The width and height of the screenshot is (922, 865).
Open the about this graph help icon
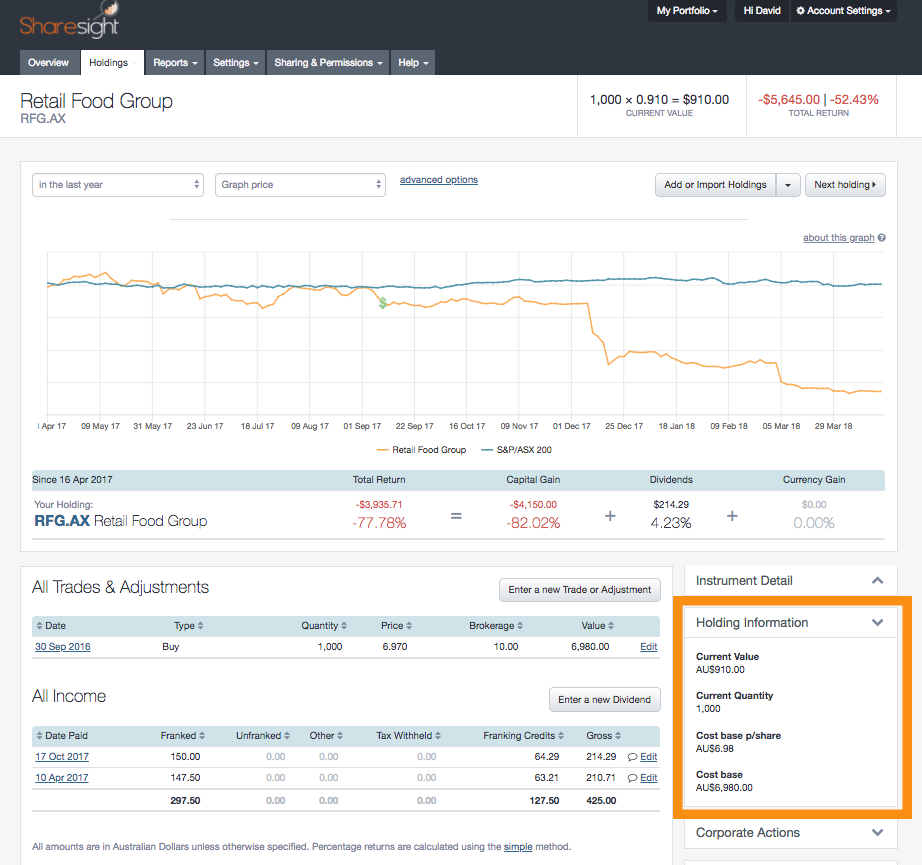(881, 238)
